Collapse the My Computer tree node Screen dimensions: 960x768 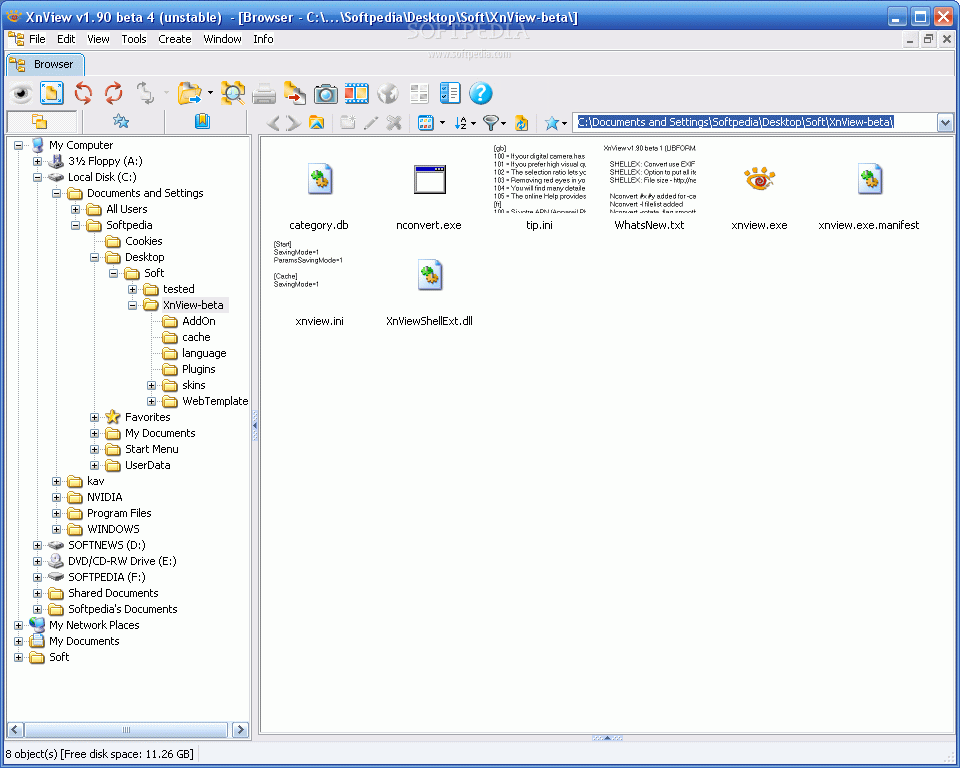point(18,145)
